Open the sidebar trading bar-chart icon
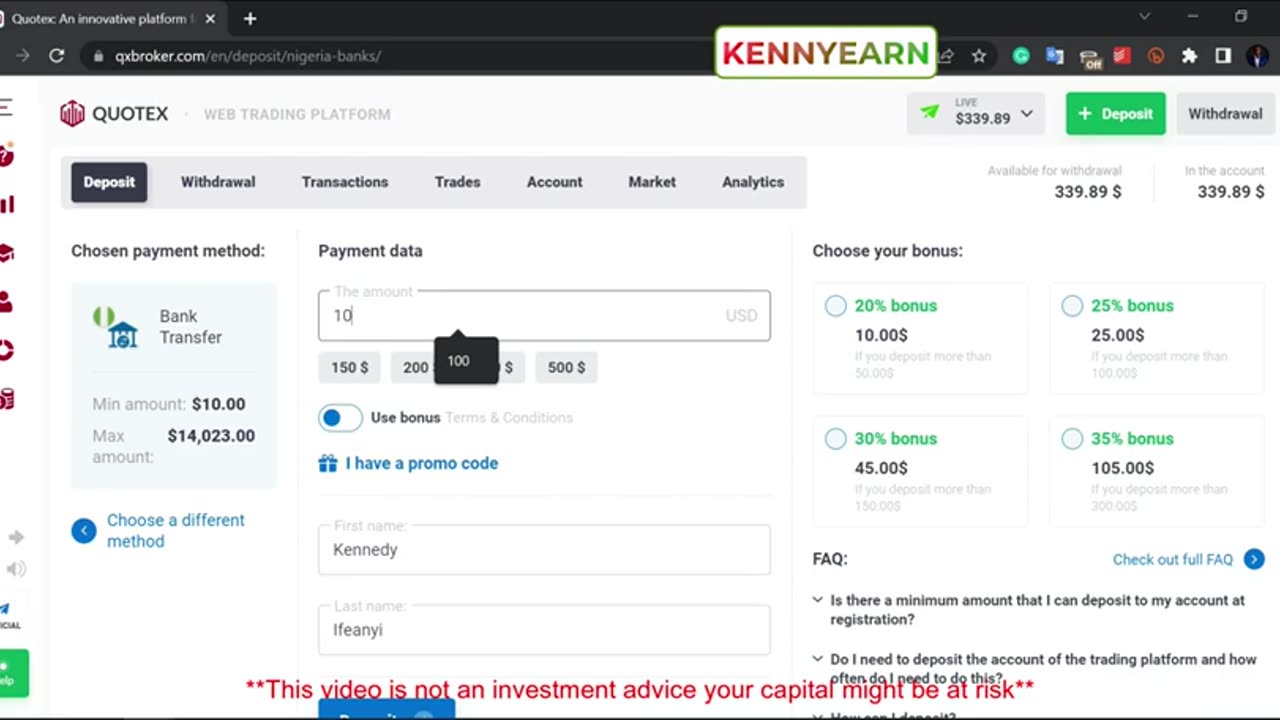This screenshot has height=720, width=1280. coord(7,205)
